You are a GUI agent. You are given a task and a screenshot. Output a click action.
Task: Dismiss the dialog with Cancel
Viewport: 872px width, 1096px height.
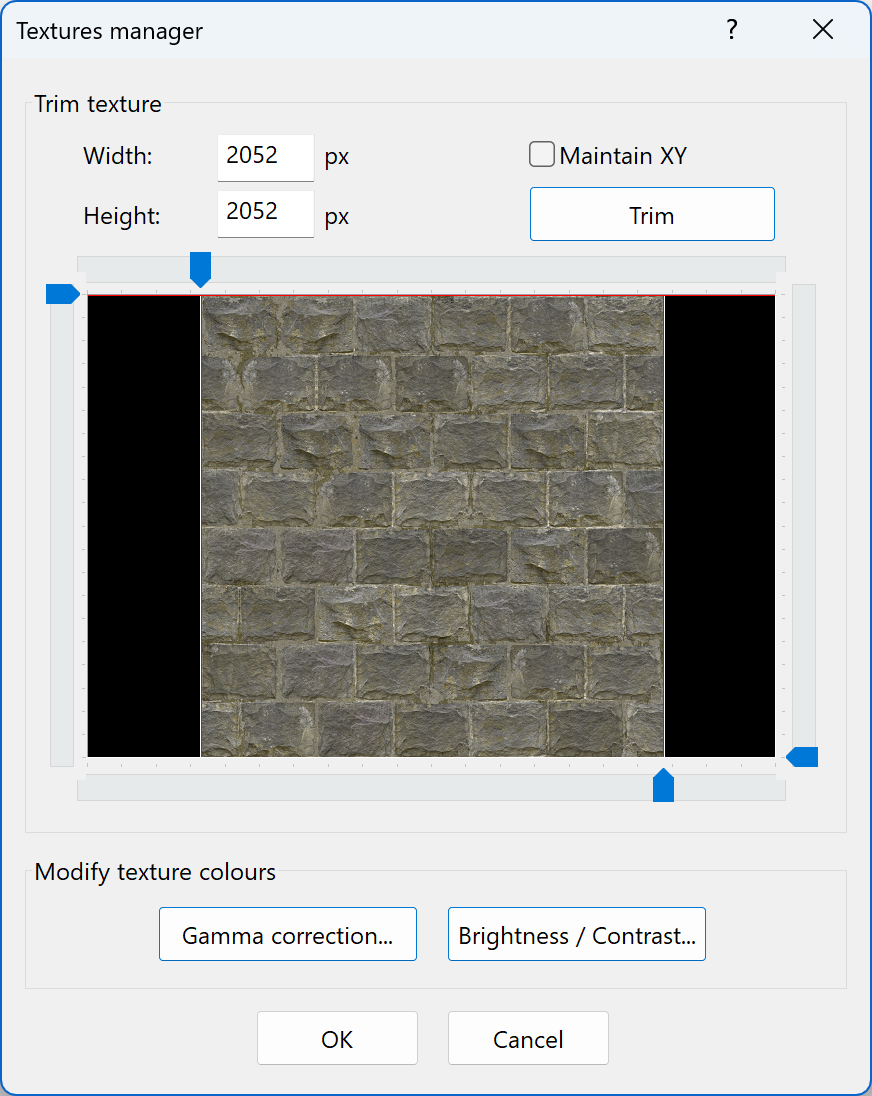[528, 1038]
